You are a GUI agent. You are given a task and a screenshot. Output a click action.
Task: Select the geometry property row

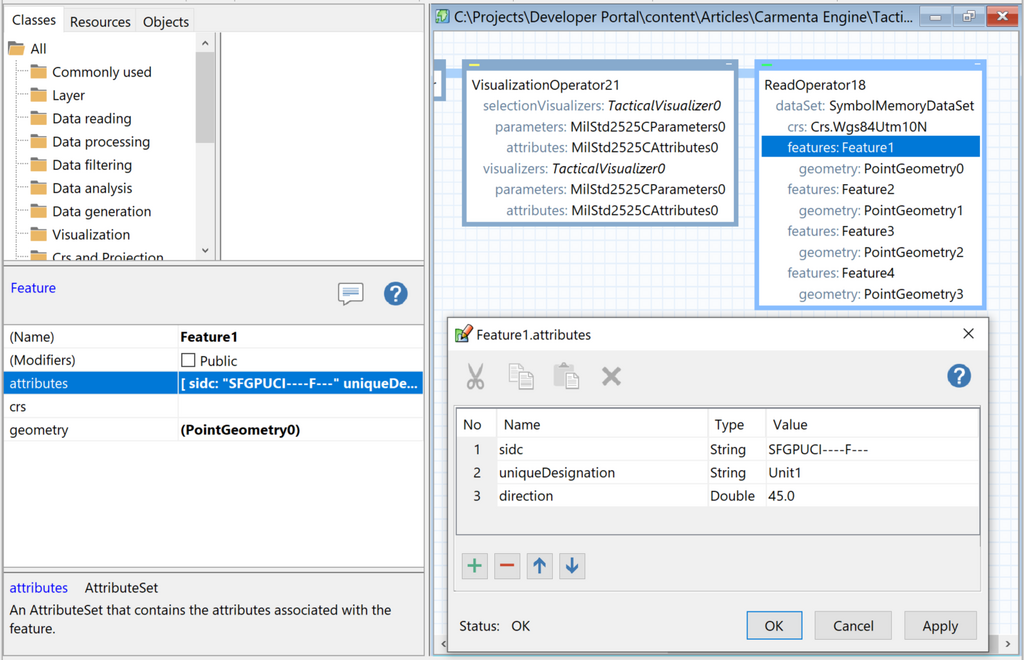pos(213,430)
